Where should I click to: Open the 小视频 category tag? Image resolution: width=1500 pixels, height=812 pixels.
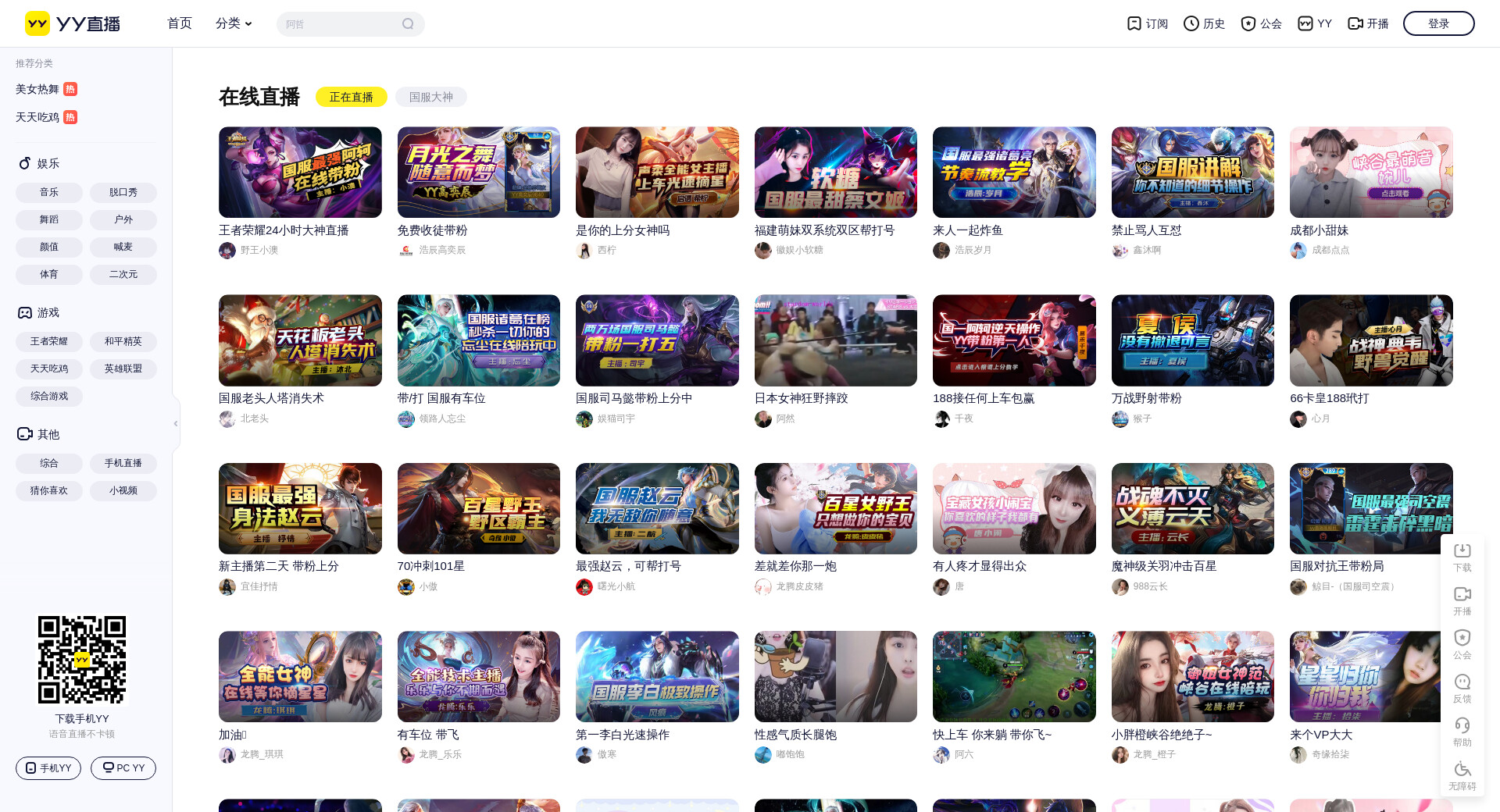tap(123, 491)
